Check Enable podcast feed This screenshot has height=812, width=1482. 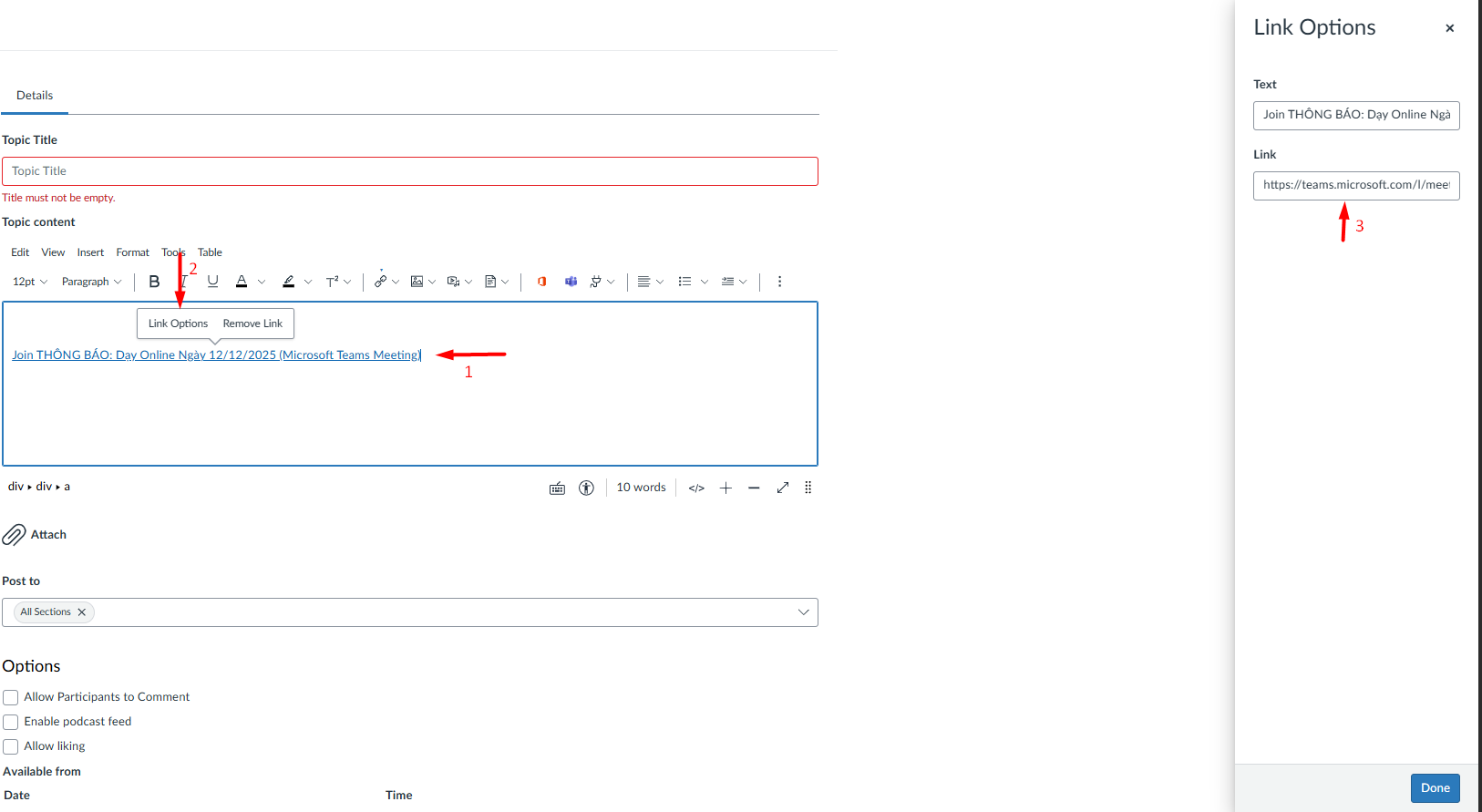point(11,722)
